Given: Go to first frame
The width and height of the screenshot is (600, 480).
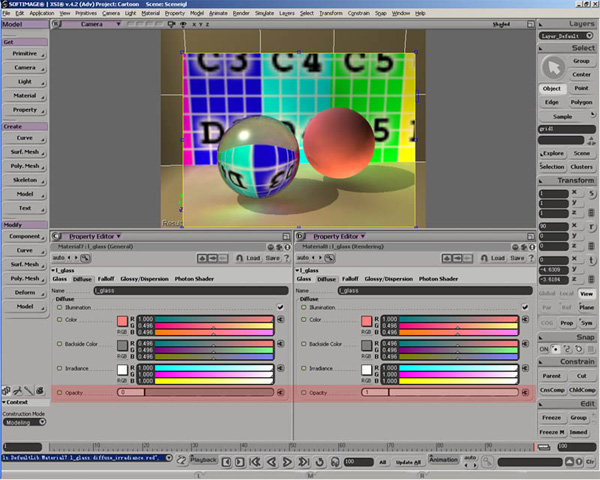Looking at the screenshot, I should pyautogui.click(x=255, y=462).
